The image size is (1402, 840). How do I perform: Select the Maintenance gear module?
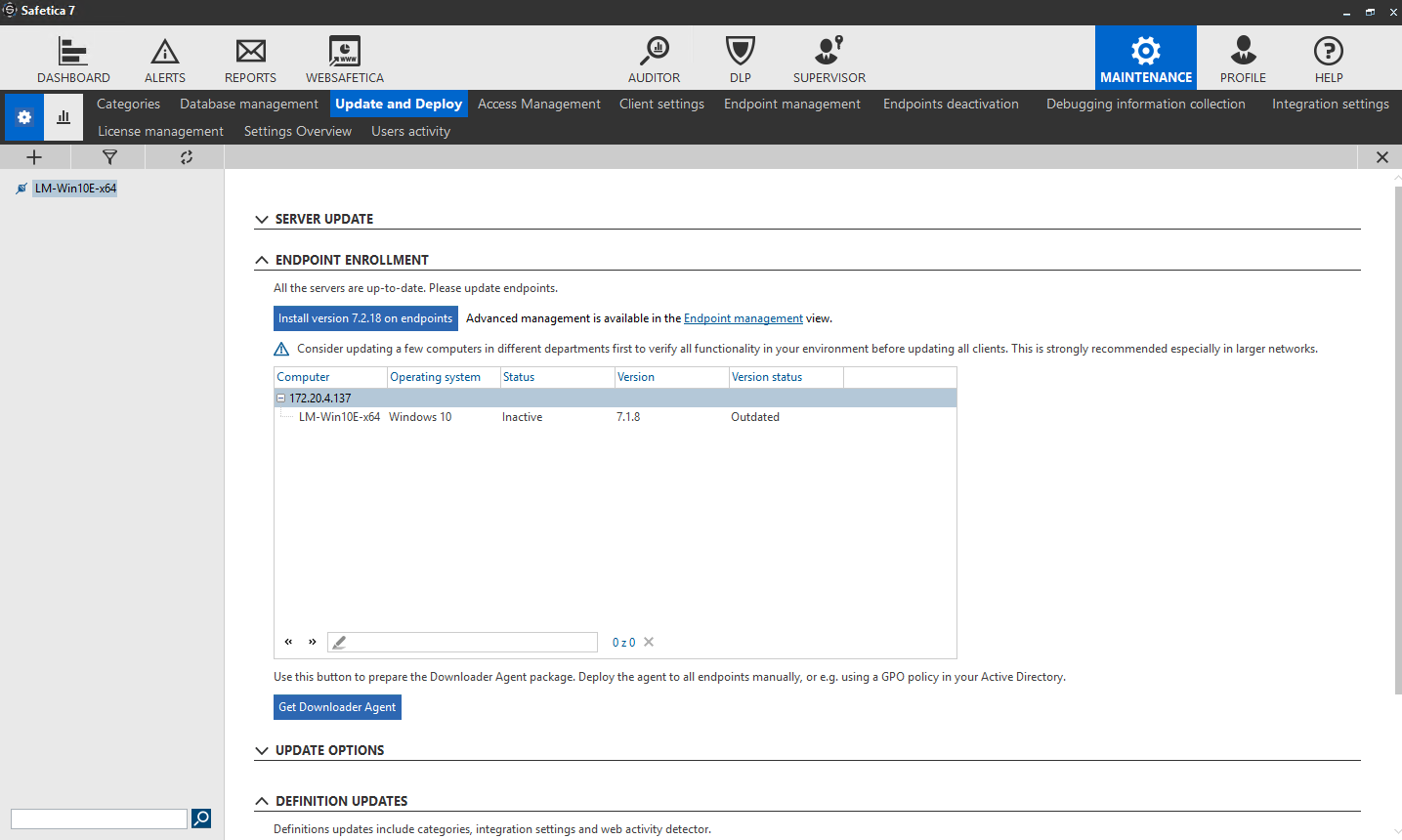click(1146, 58)
